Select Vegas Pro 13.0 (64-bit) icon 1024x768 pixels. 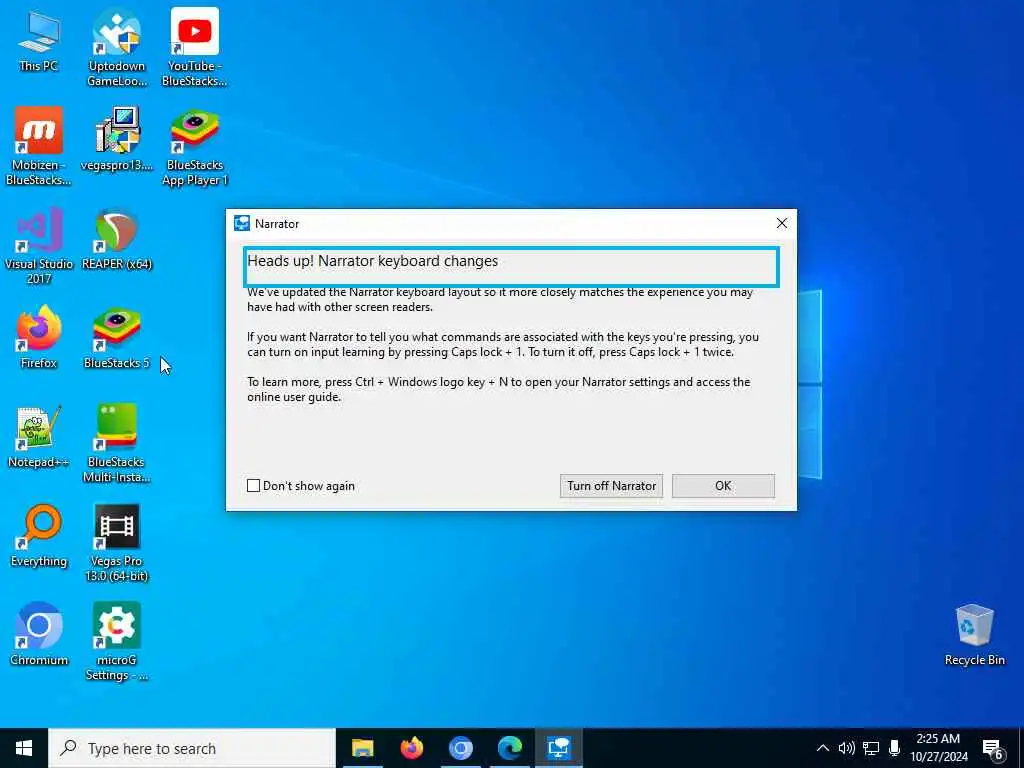(116, 543)
